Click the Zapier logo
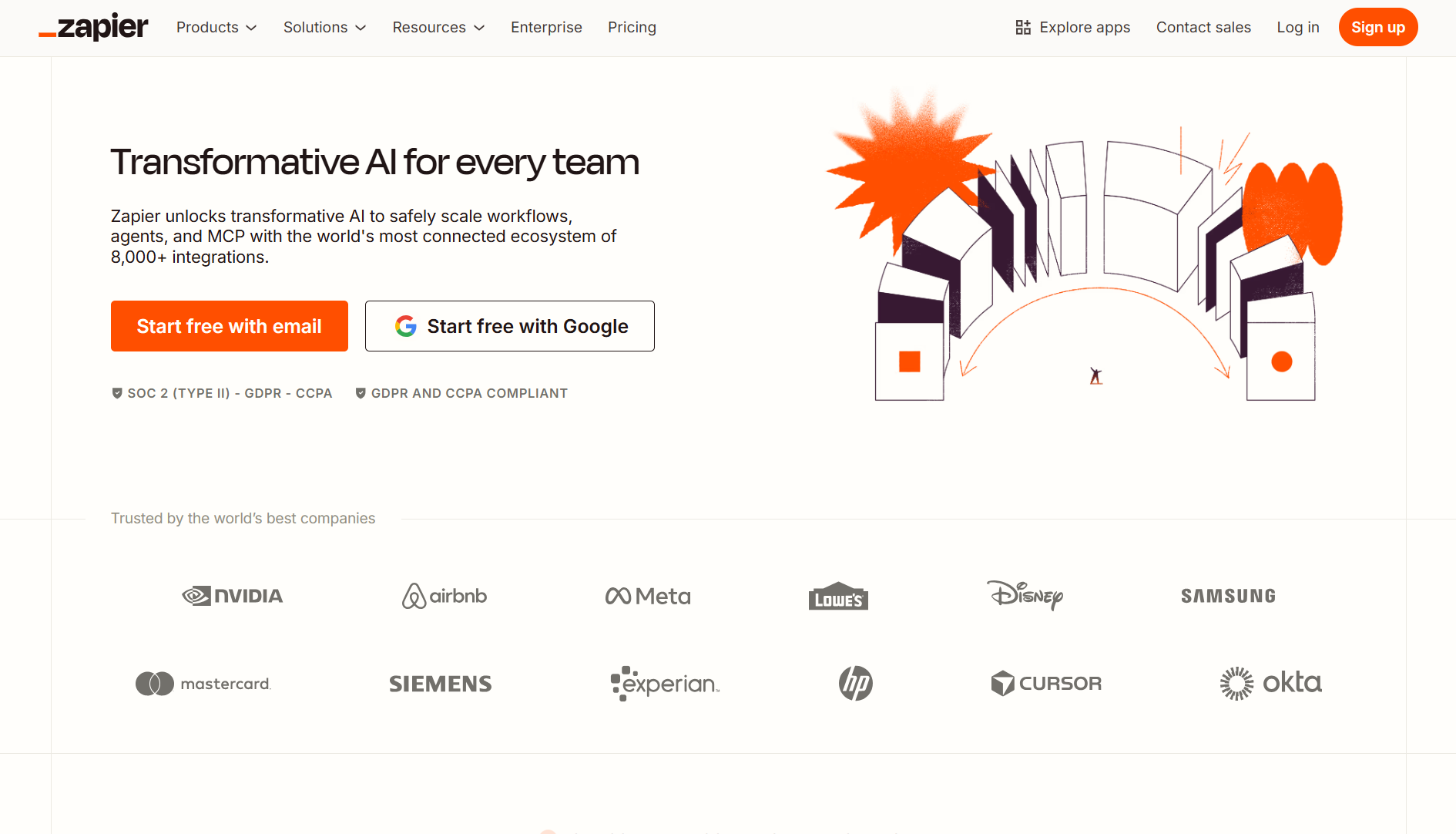The image size is (1456, 834). (x=93, y=27)
